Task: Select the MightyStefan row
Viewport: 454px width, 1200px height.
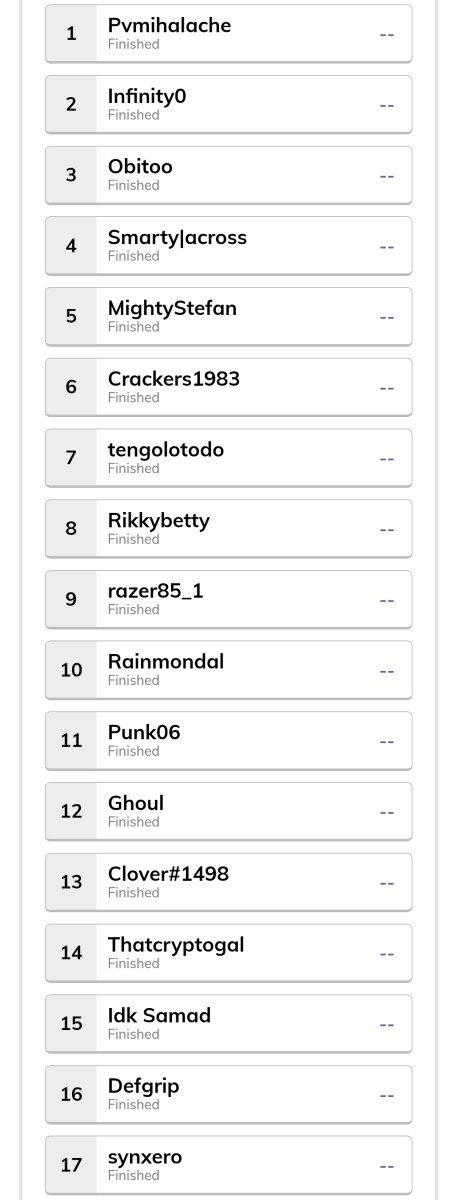Action: [228, 316]
